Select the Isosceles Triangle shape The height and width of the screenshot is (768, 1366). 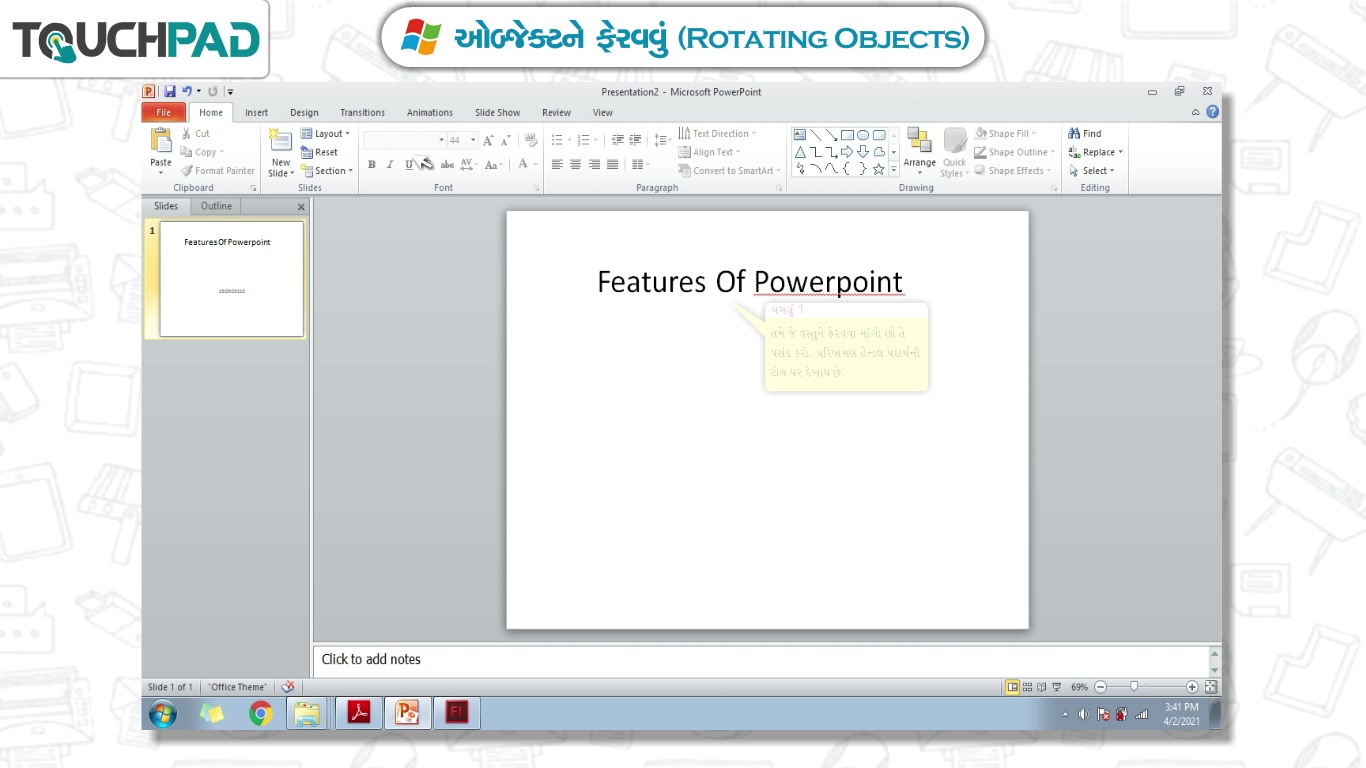tap(800, 152)
